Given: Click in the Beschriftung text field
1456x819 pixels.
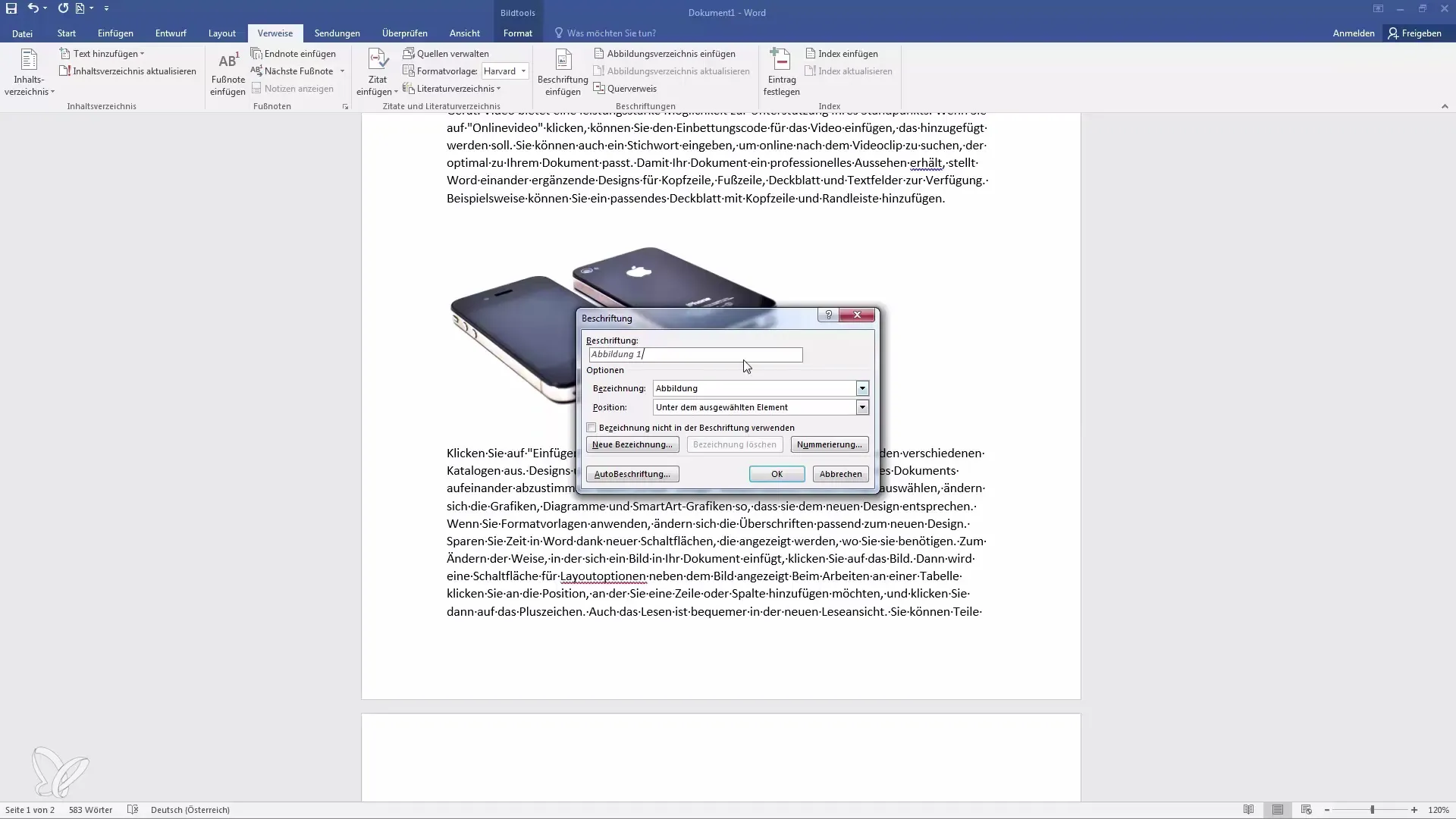Looking at the screenshot, I should [695, 354].
